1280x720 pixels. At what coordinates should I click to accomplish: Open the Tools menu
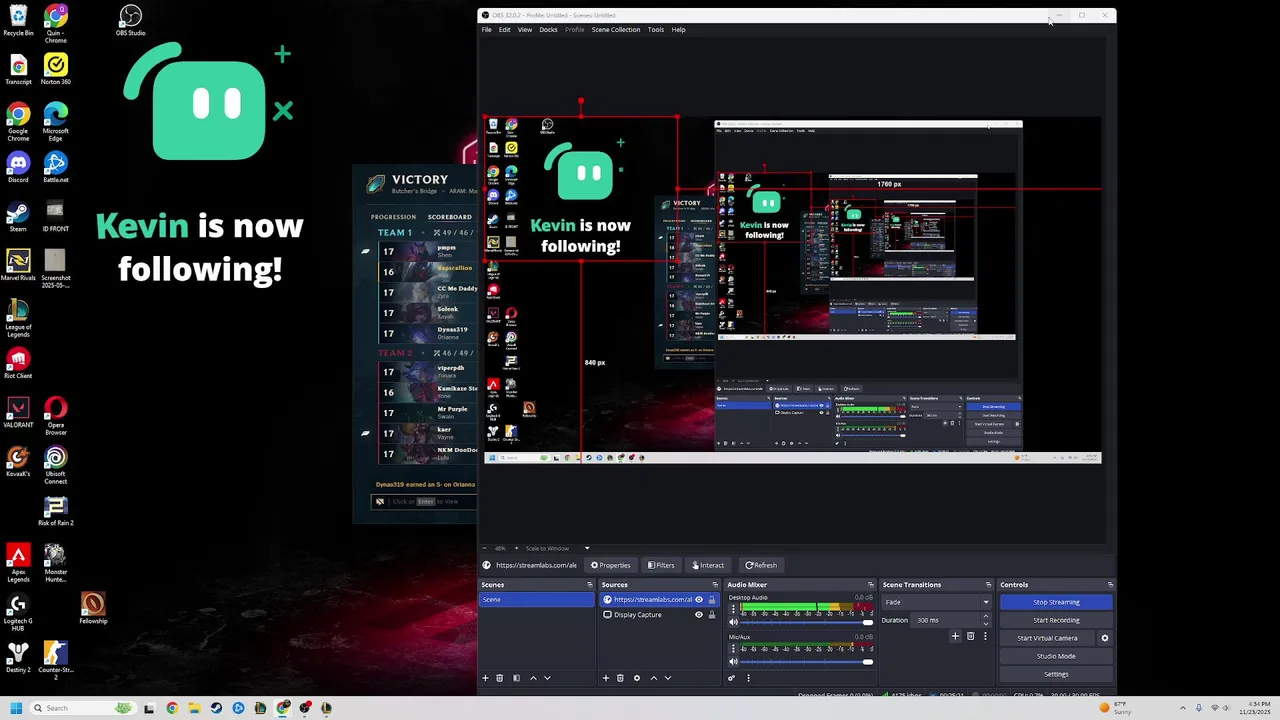click(x=655, y=29)
